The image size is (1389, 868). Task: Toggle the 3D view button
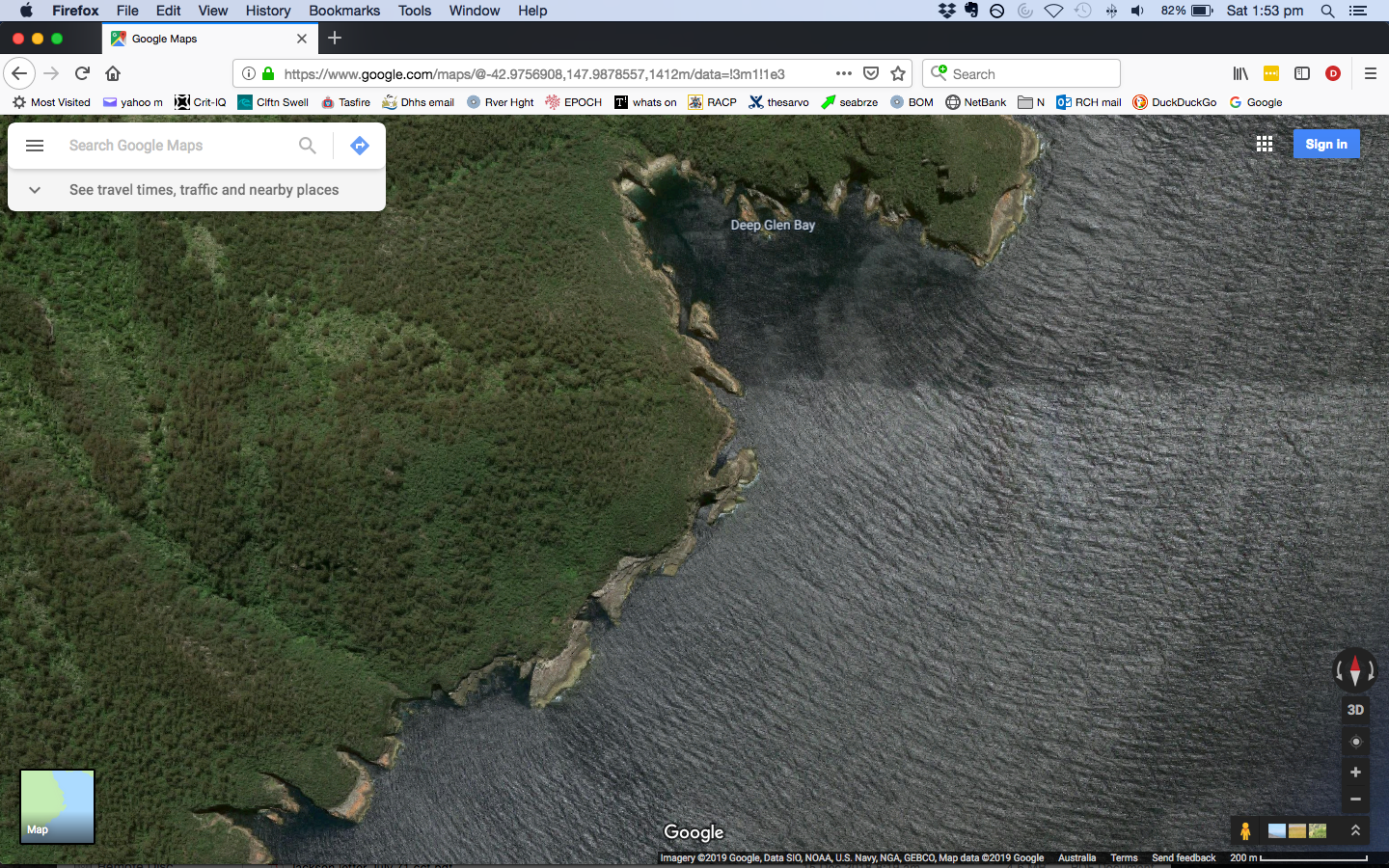(x=1355, y=710)
